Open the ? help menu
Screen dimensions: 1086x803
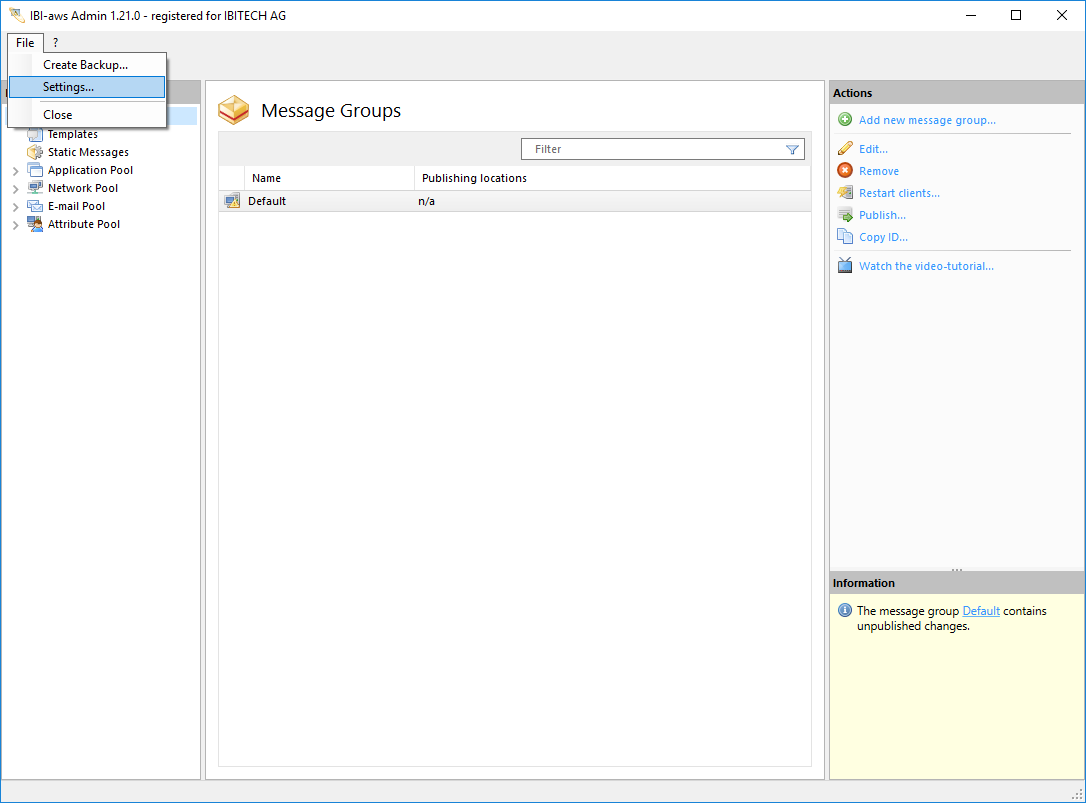tap(55, 43)
